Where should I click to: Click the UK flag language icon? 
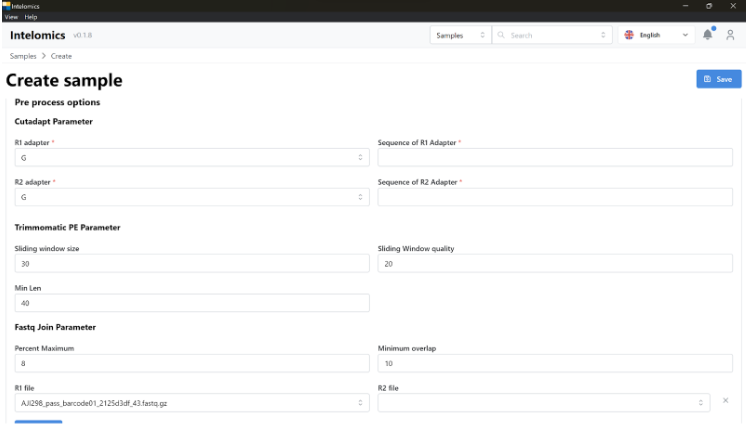pyautogui.click(x=628, y=35)
